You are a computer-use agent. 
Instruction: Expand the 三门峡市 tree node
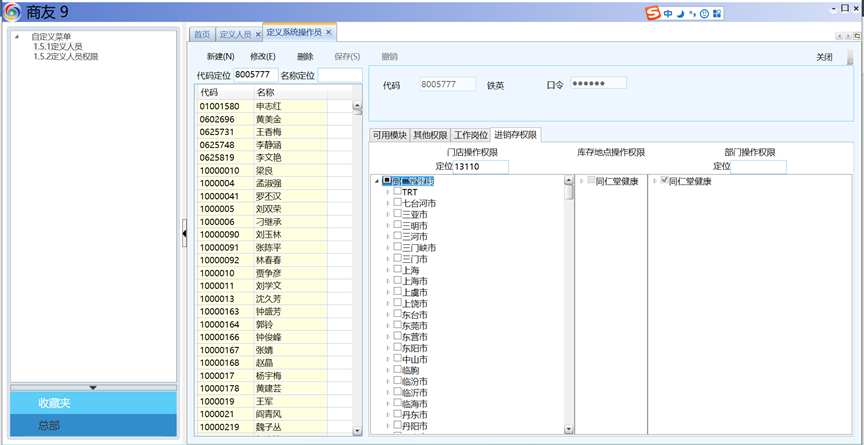pos(388,248)
